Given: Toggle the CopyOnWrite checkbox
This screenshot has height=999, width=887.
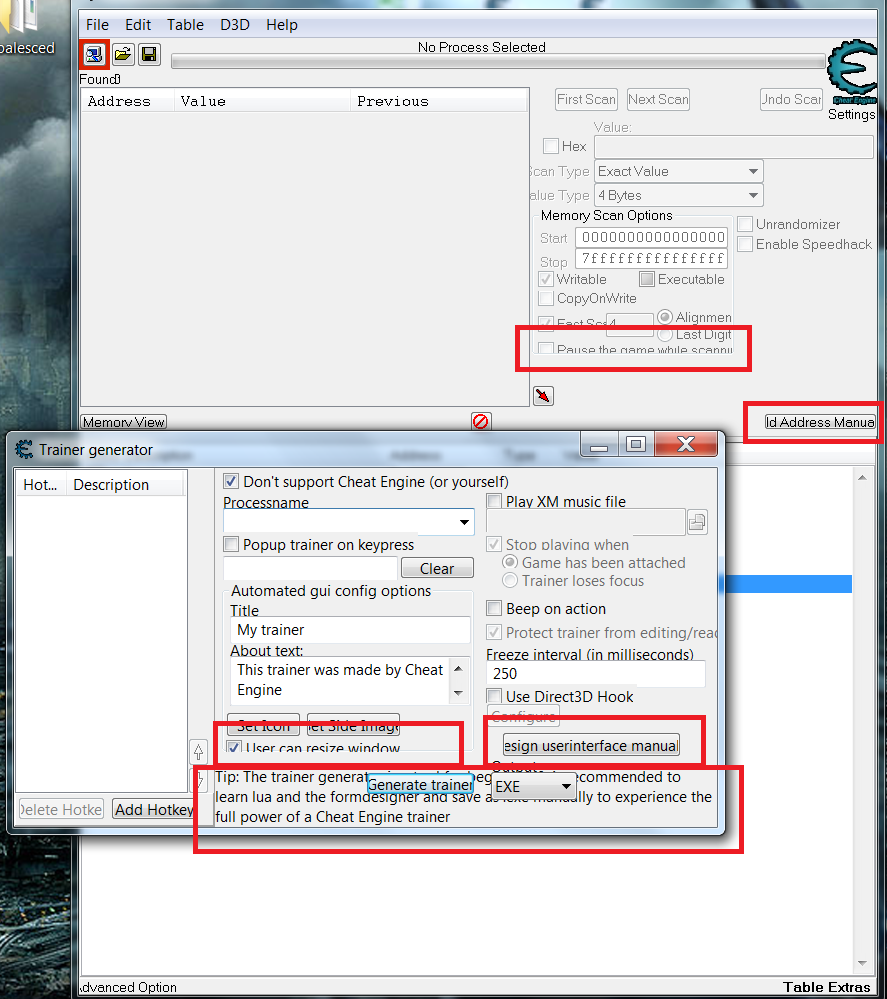Looking at the screenshot, I should click(545, 298).
